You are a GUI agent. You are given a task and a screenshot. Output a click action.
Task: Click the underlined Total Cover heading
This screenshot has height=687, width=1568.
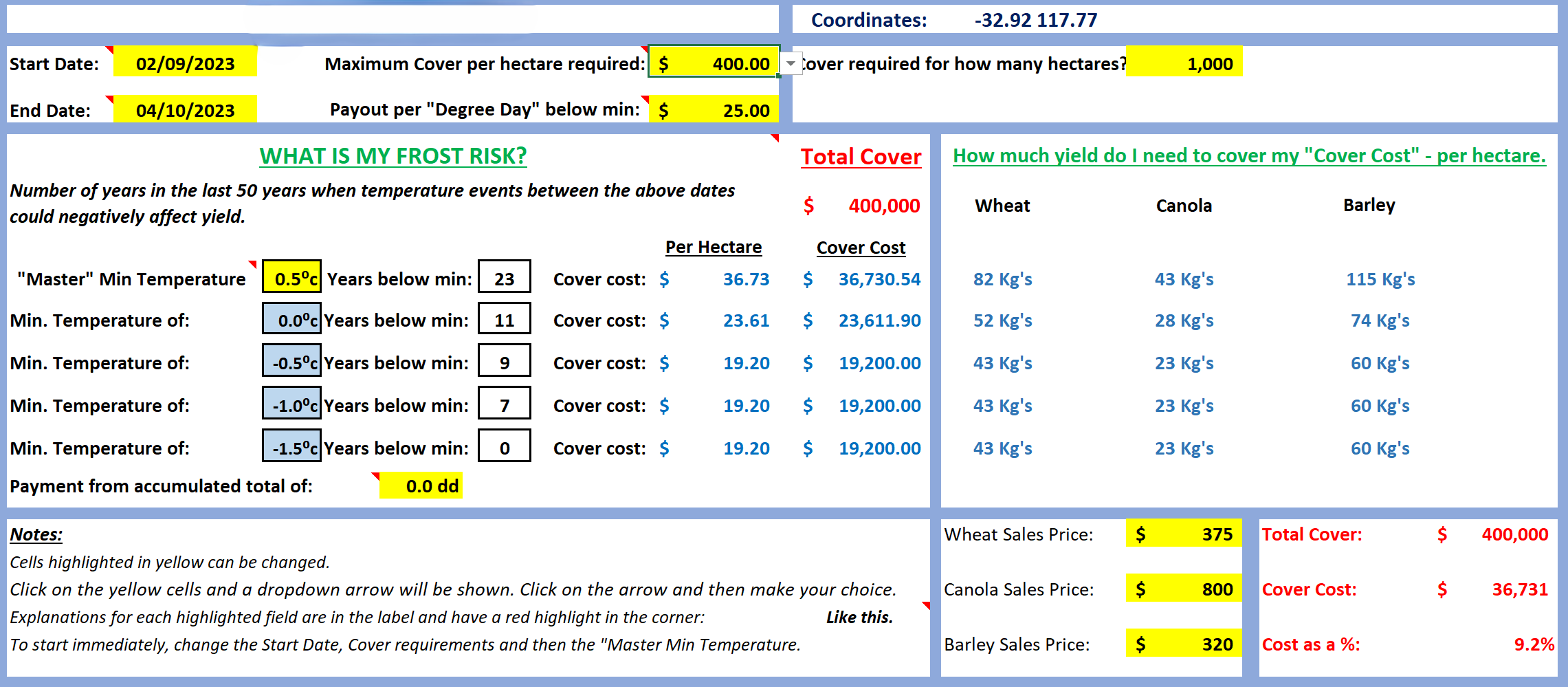(x=861, y=157)
